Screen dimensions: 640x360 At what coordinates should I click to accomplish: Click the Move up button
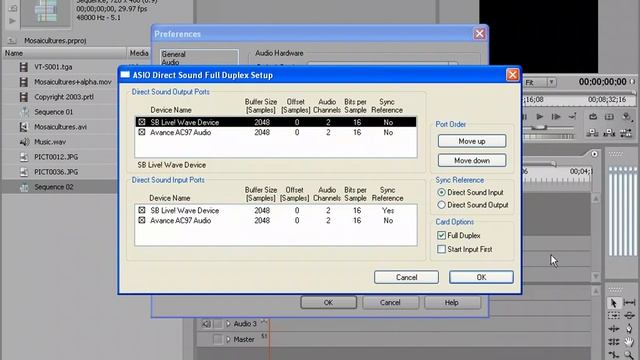pos(472,141)
